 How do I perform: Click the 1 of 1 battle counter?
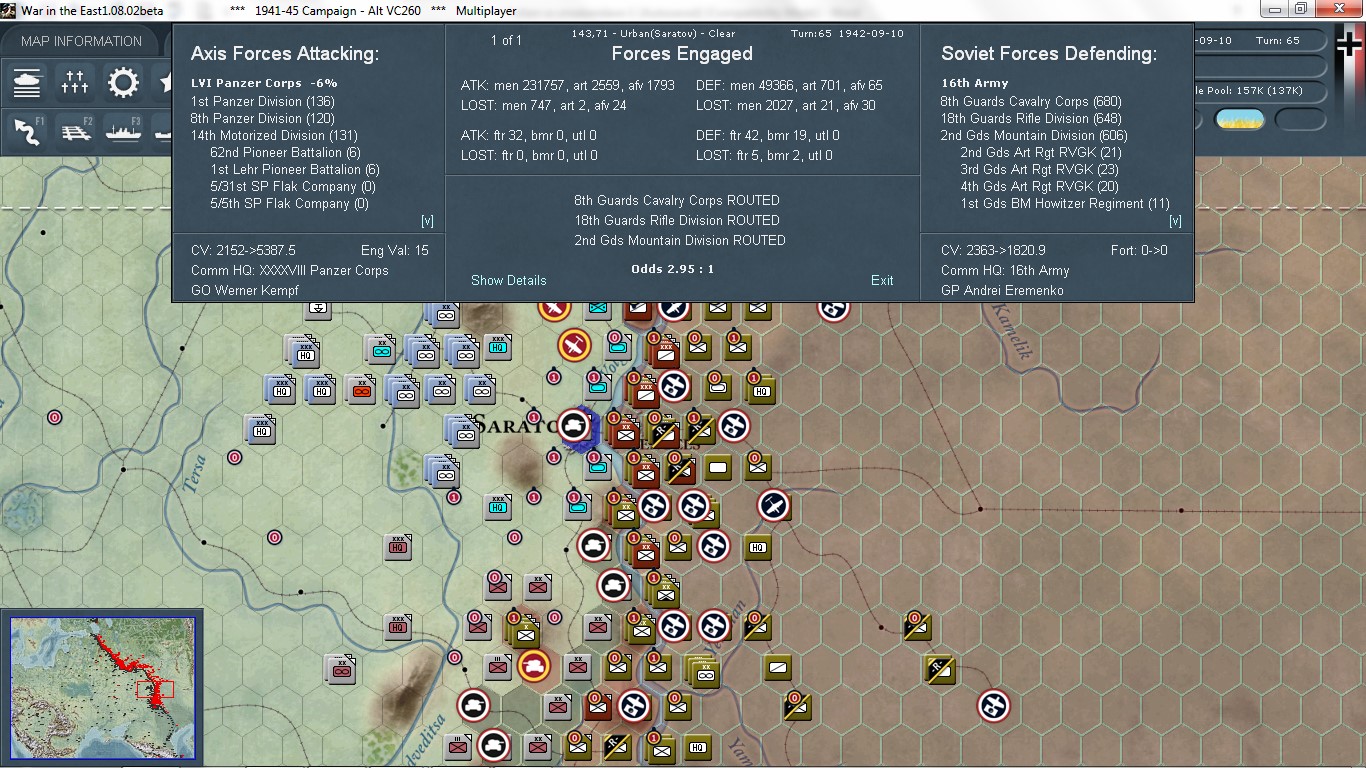pyautogui.click(x=506, y=40)
